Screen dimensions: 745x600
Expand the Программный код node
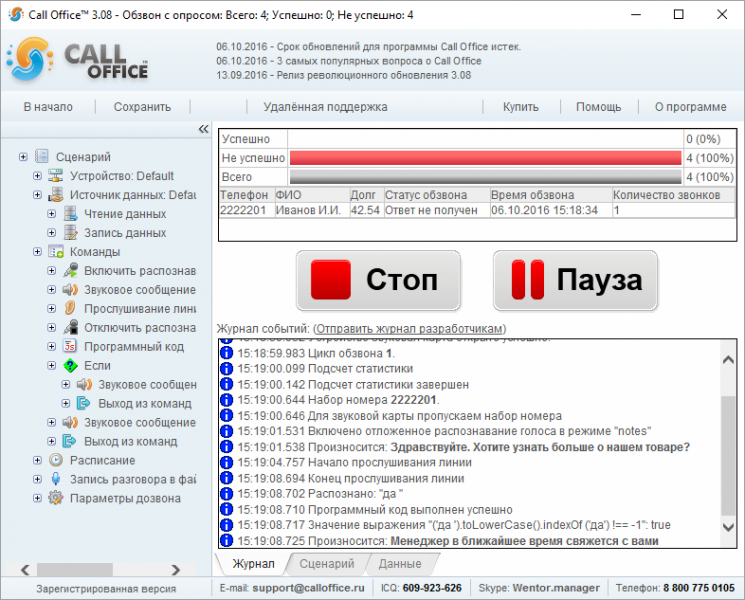pos(52,346)
